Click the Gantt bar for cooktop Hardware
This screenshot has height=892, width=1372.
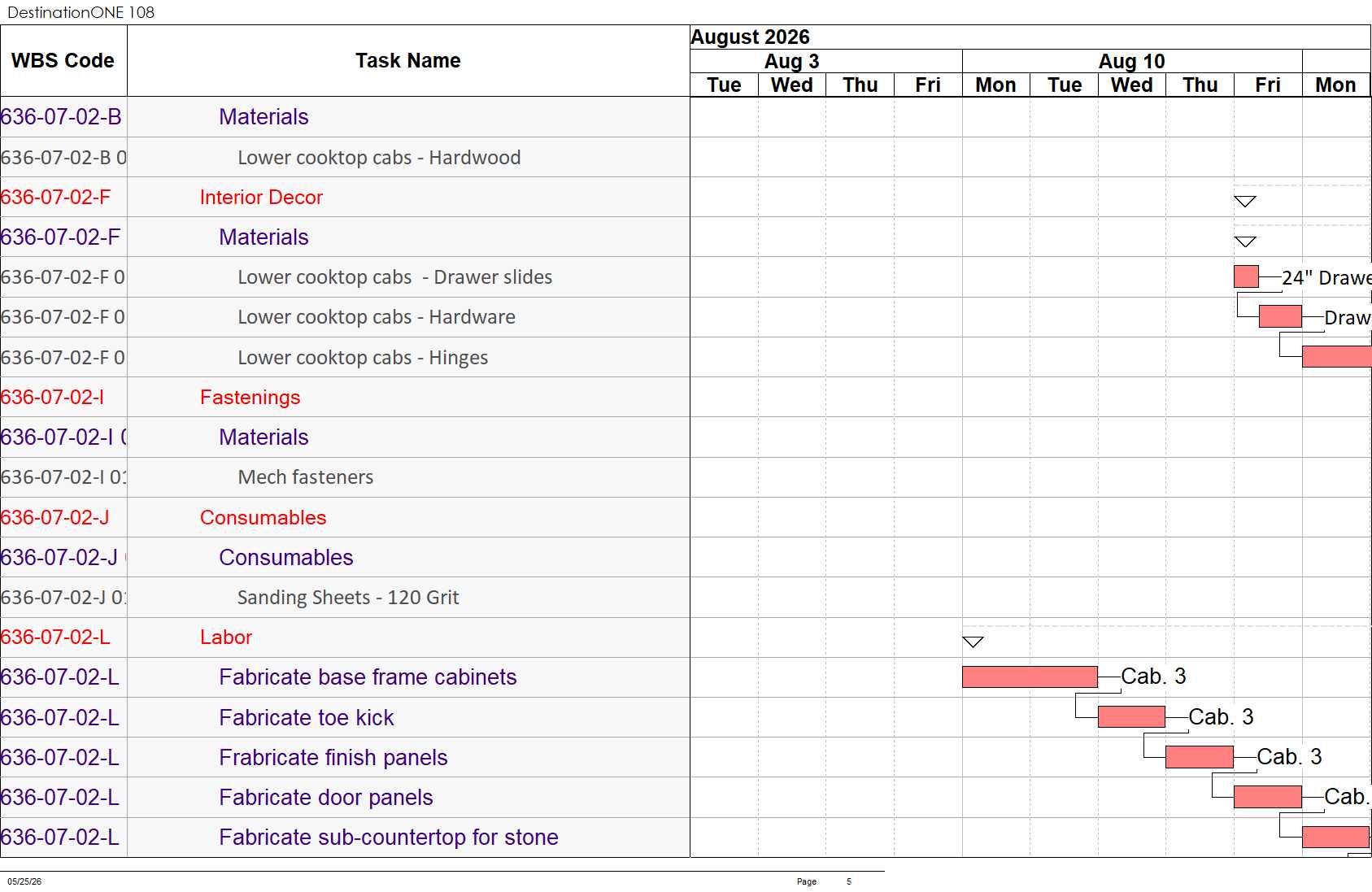click(1280, 316)
